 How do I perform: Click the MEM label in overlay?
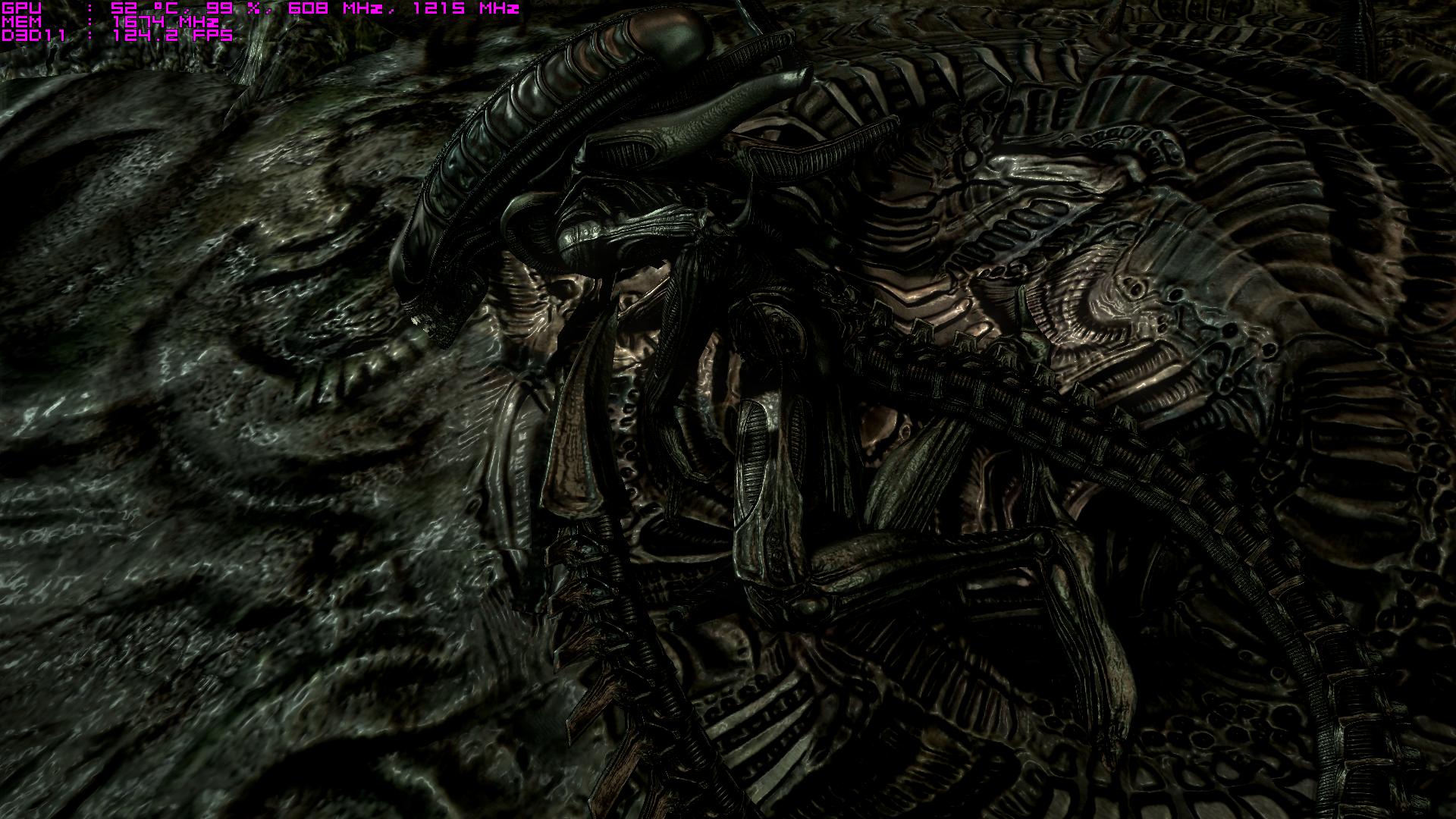coord(22,22)
